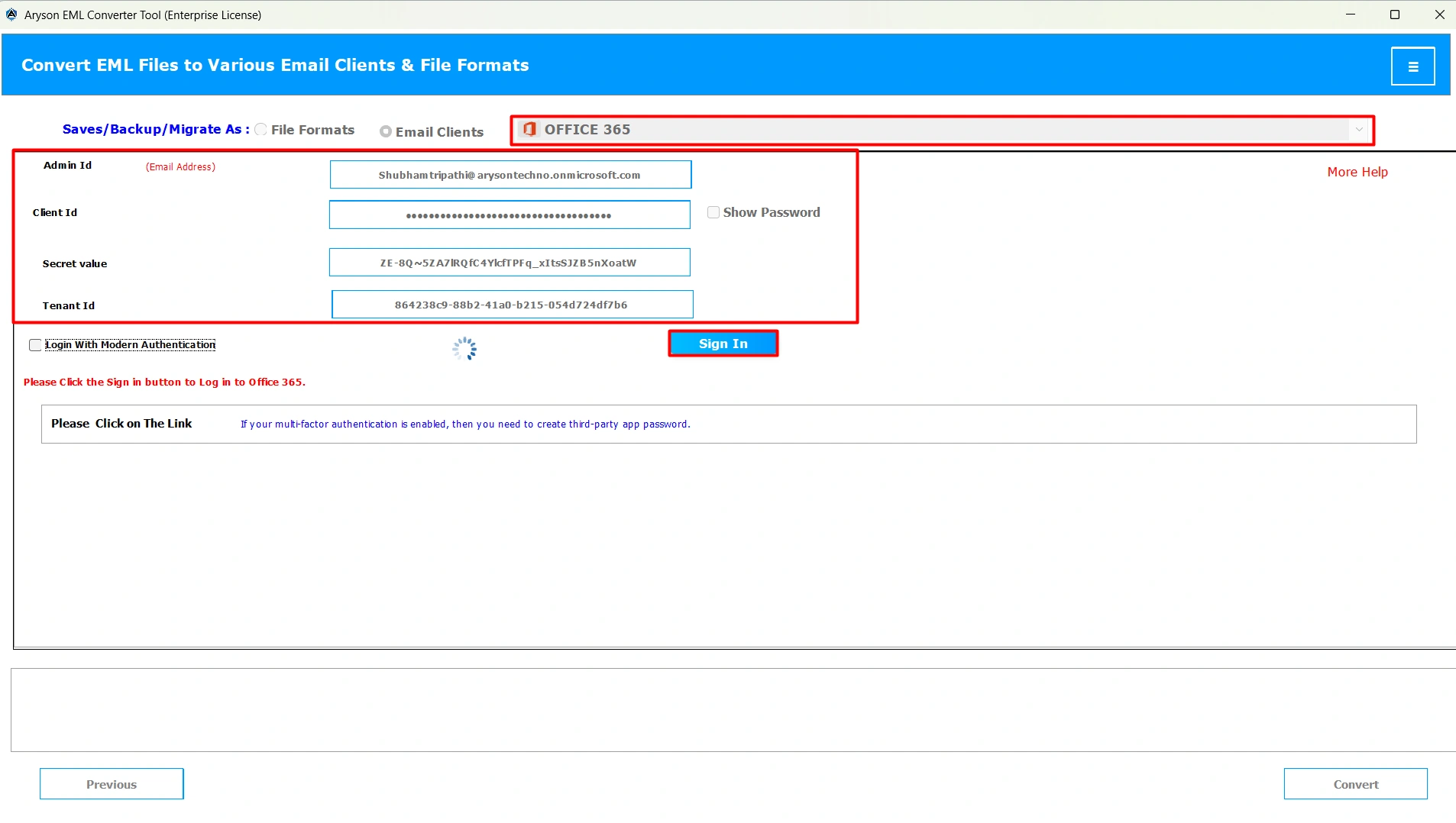Click the Office 365 logo icon

(x=529, y=129)
